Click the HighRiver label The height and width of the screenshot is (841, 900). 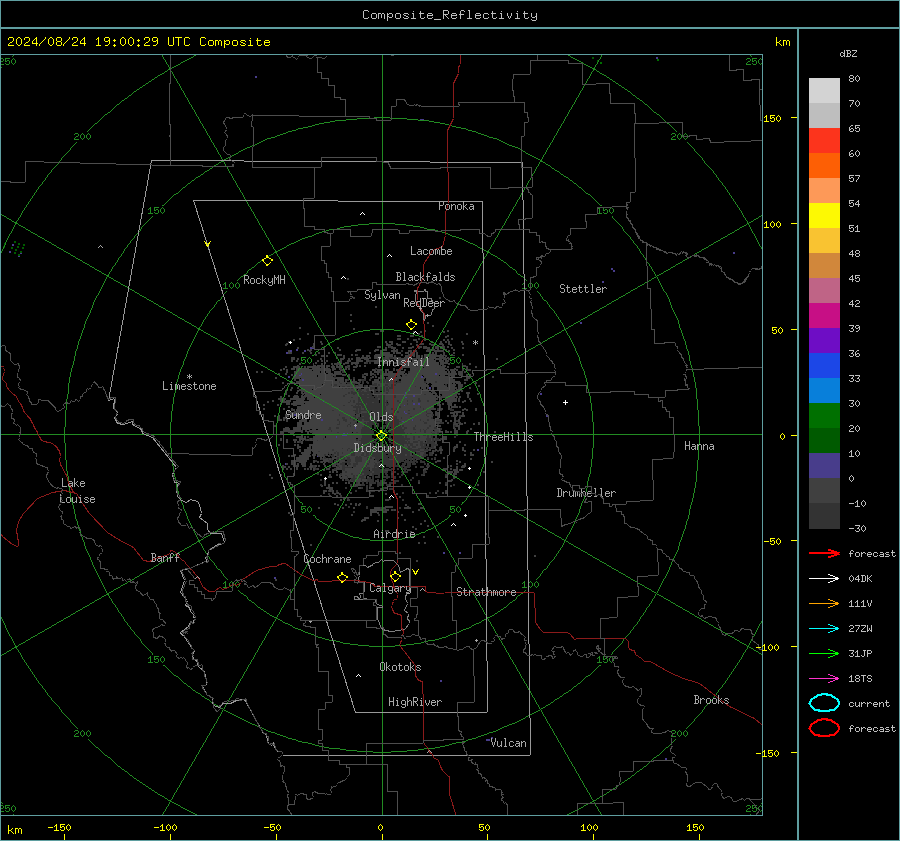click(415, 702)
